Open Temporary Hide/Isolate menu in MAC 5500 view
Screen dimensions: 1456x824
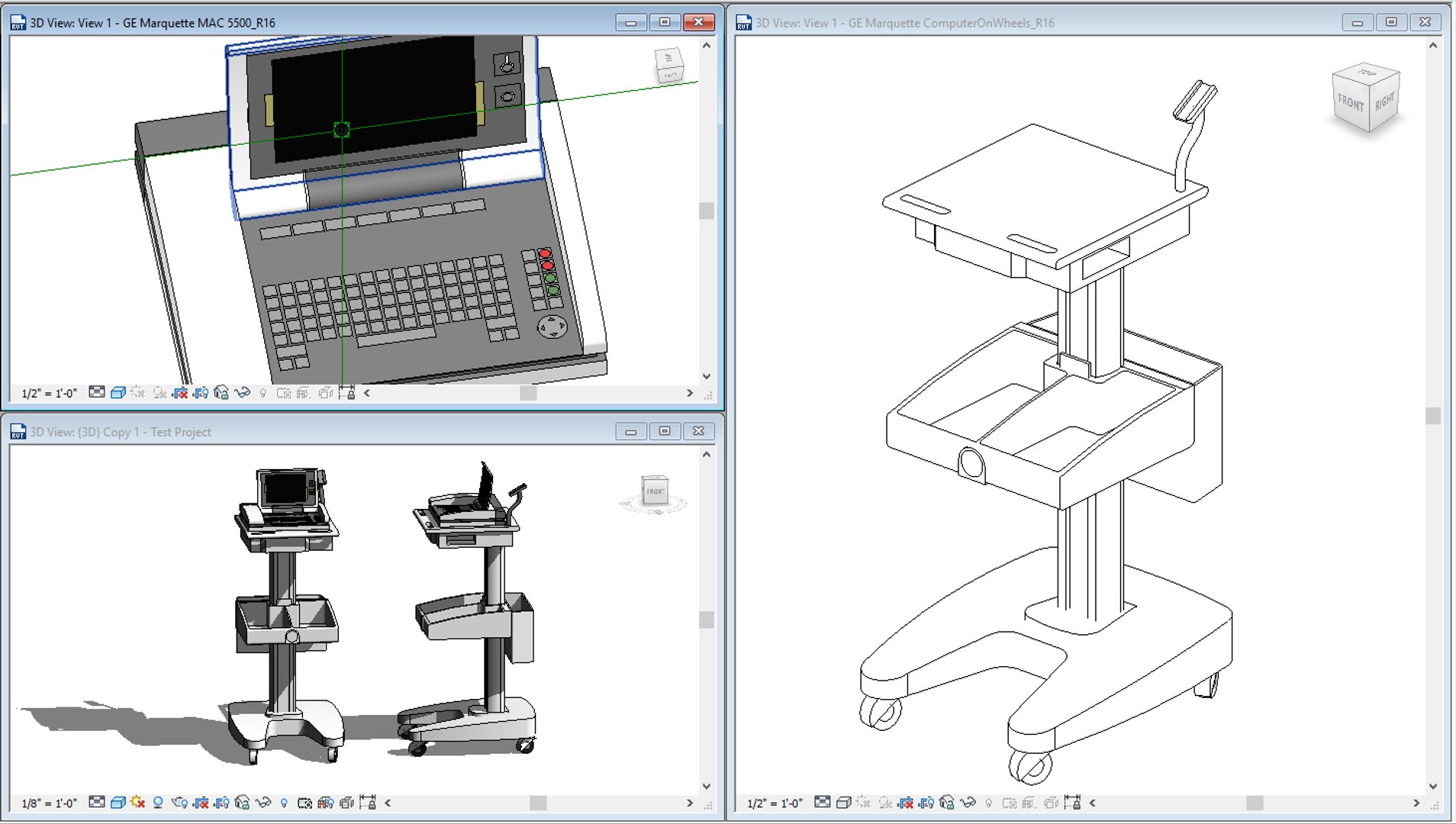(242, 392)
